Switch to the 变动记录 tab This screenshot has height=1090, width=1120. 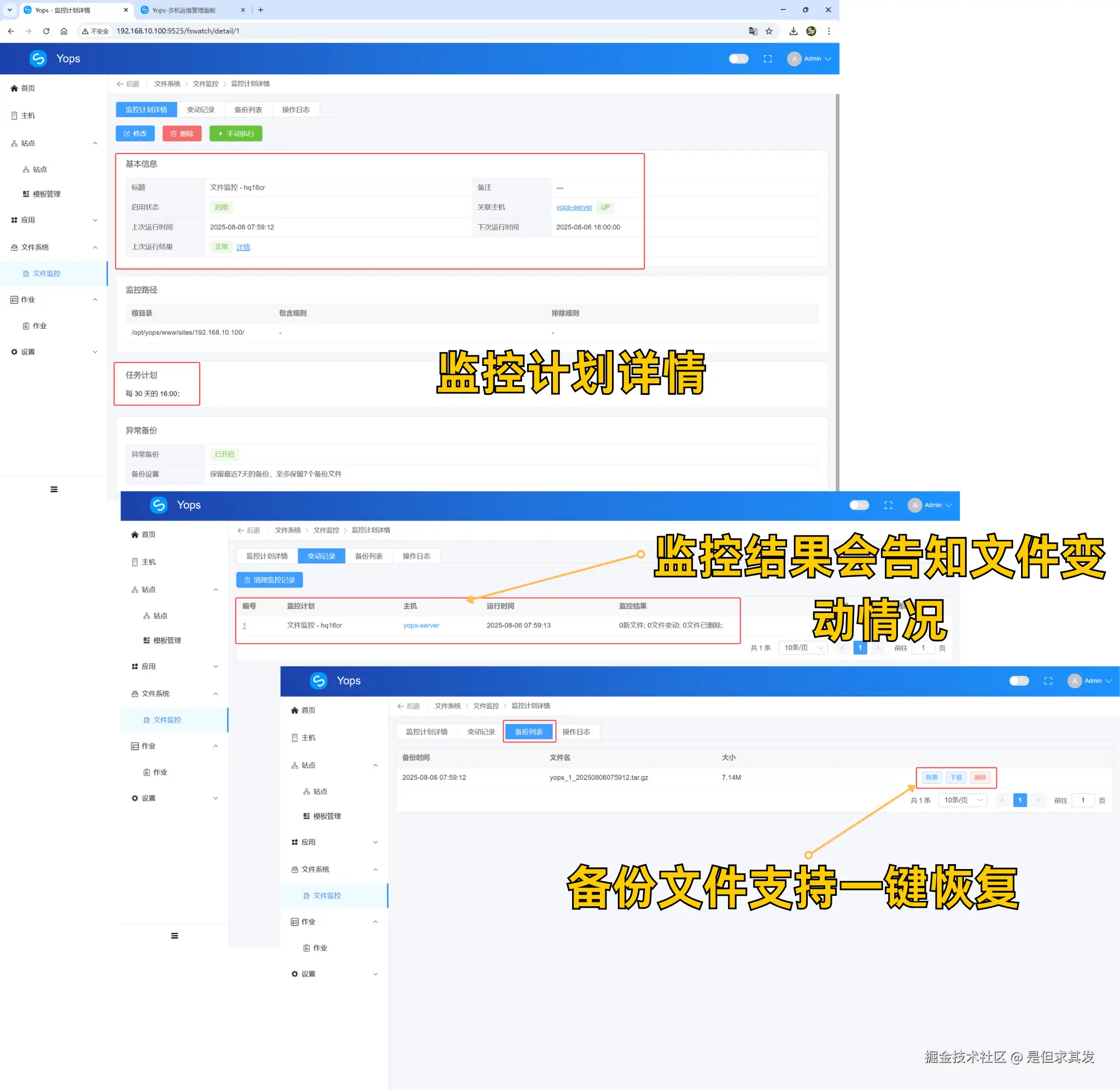[201, 109]
